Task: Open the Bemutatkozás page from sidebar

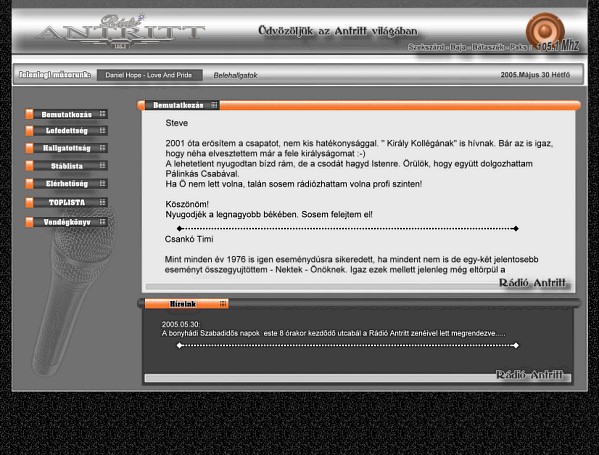Action: pos(66,114)
